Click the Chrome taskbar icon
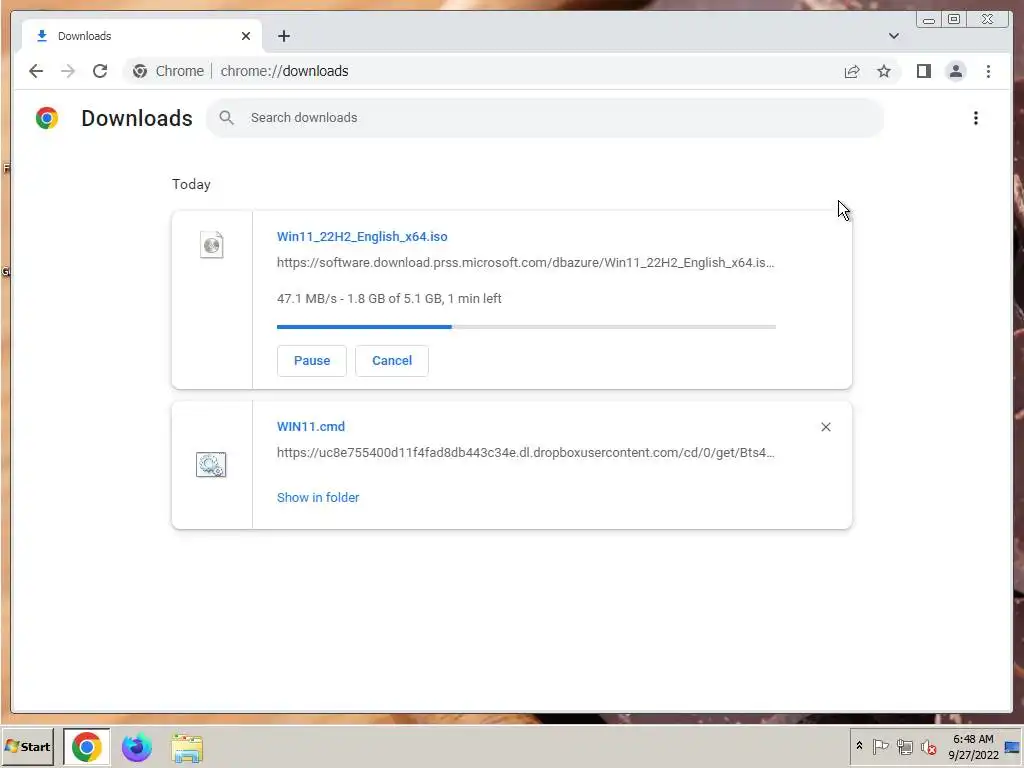The height and width of the screenshot is (768, 1024). 87,746
